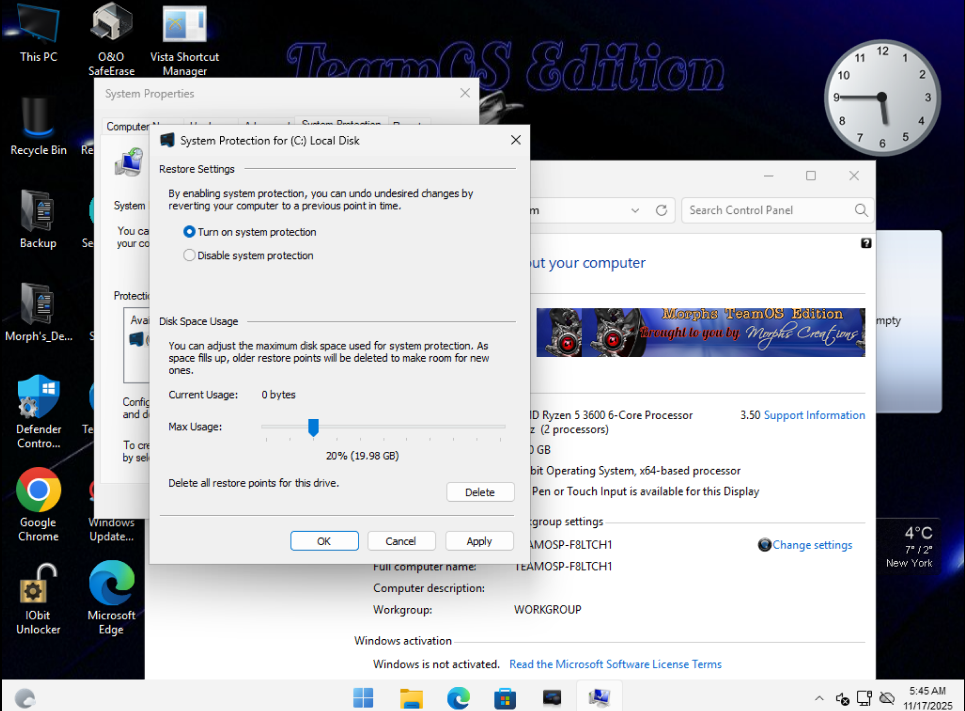Expand the Control Panel address bar dropdown
This screenshot has height=711, width=965.
pyautogui.click(x=635, y=211)
